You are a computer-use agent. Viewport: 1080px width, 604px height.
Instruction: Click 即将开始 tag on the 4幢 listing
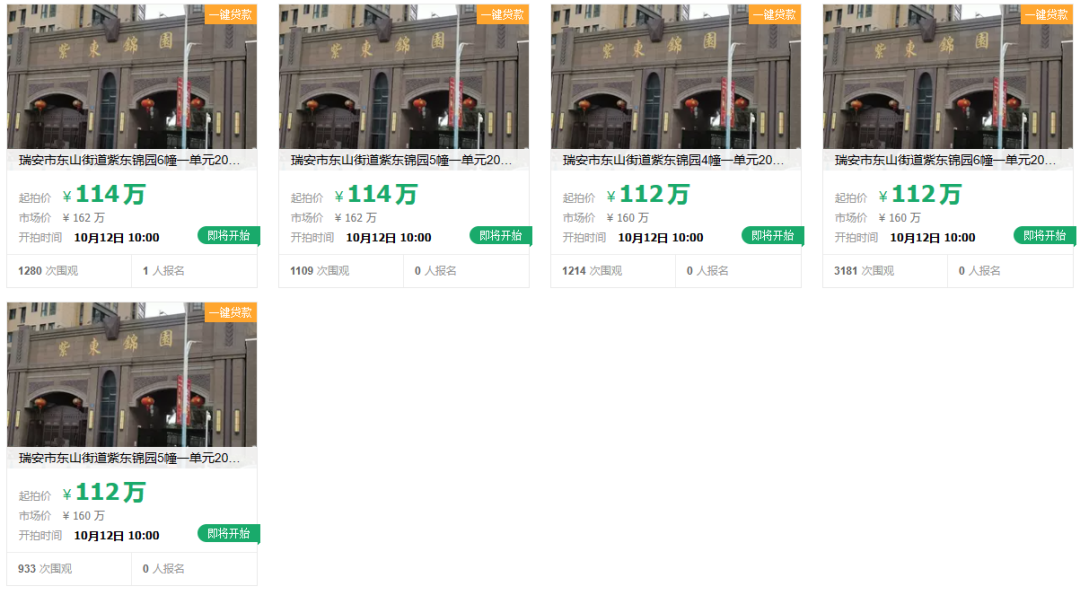773,236
